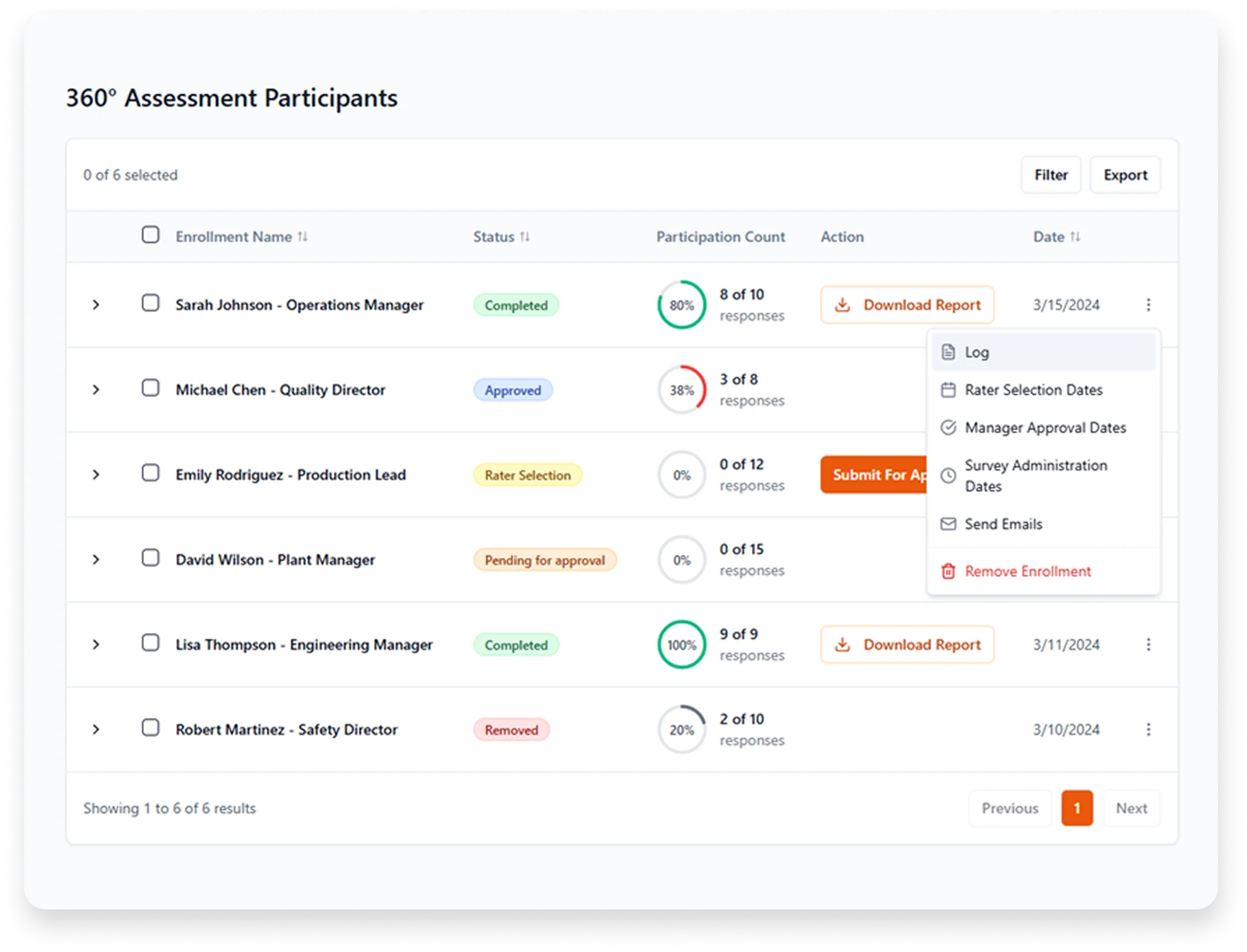
Task: Click Robert Martinez's 20% progress ring
Action: click(x=682, y=729)
